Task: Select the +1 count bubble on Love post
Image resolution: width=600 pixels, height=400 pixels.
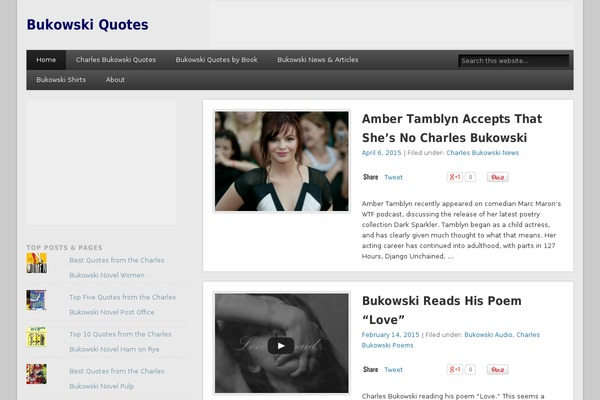Action: point(470,370)
